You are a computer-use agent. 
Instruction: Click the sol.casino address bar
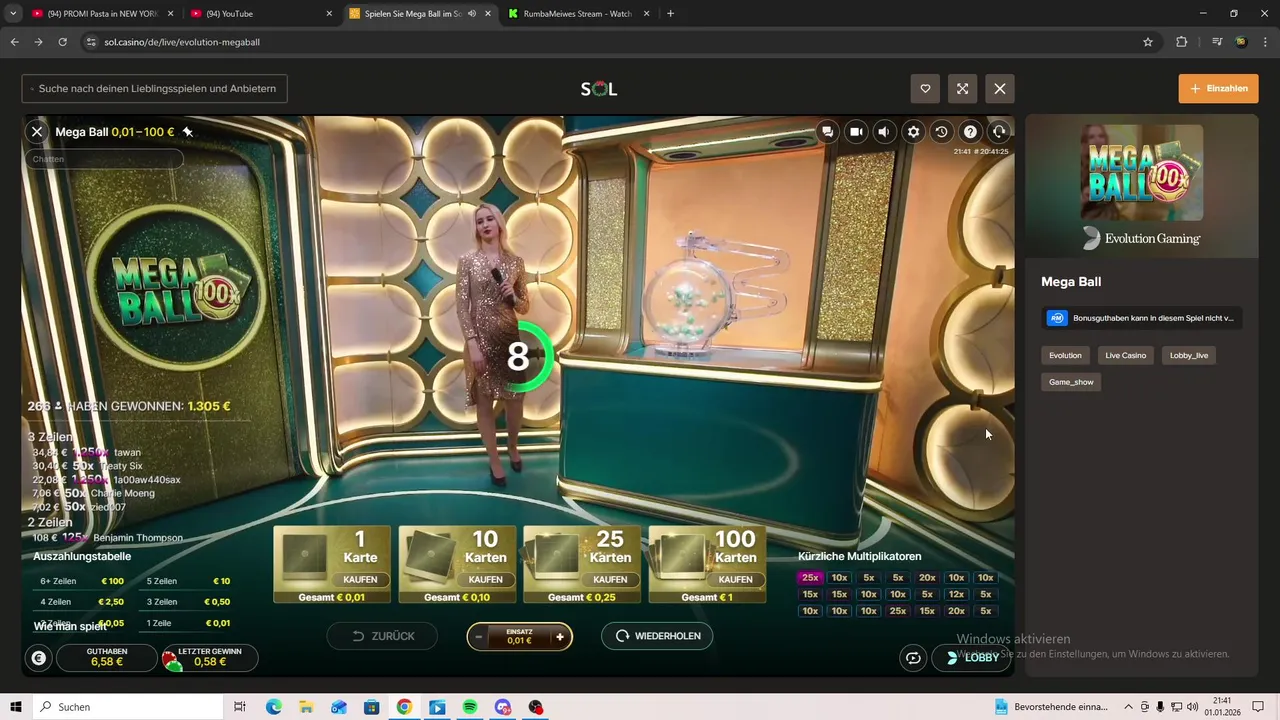click(620, 42)
